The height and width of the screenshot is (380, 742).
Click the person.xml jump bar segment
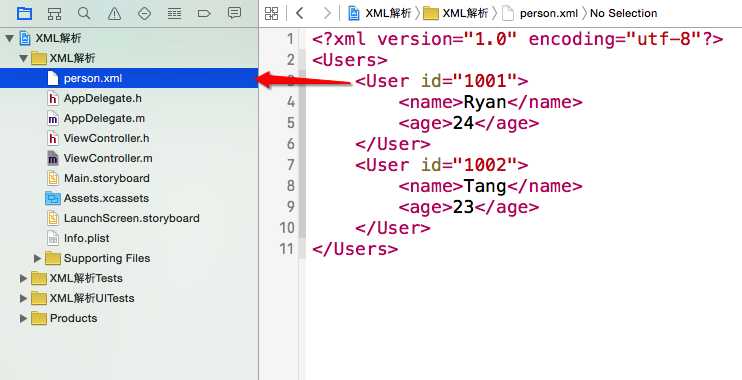[548, 13]
